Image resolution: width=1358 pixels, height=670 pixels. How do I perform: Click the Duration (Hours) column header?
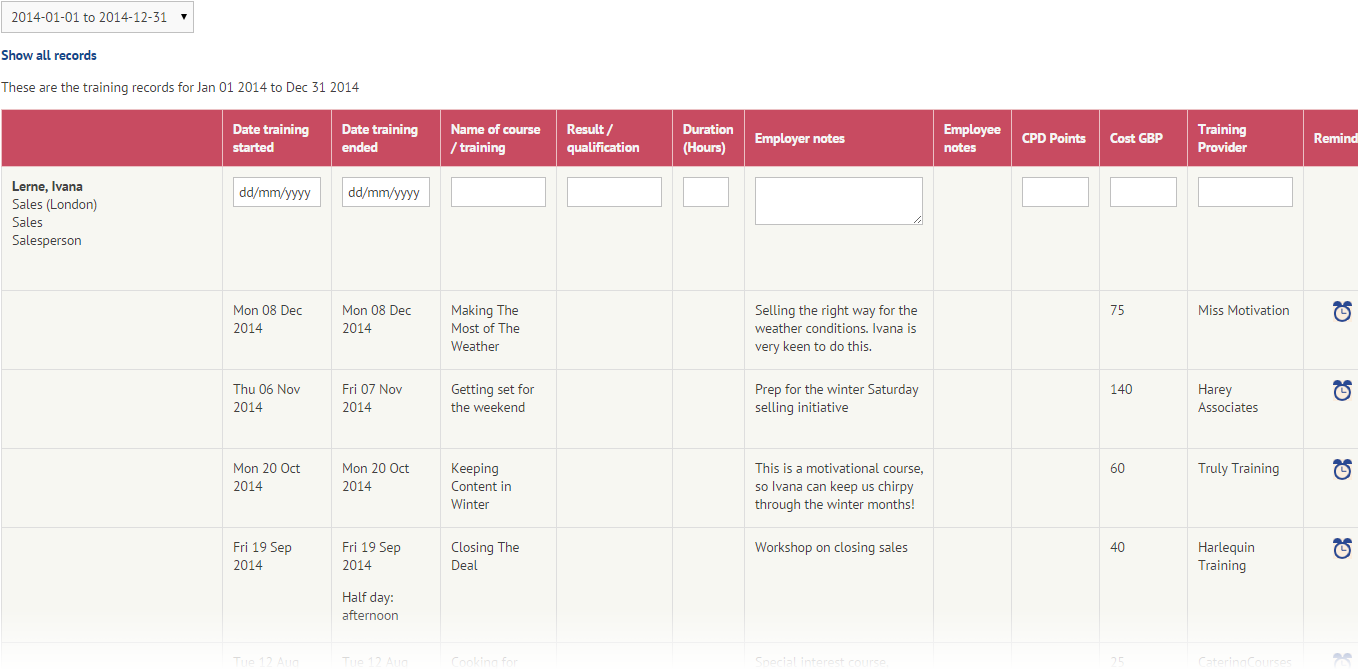pyautogui.click(x=708, y=138)
